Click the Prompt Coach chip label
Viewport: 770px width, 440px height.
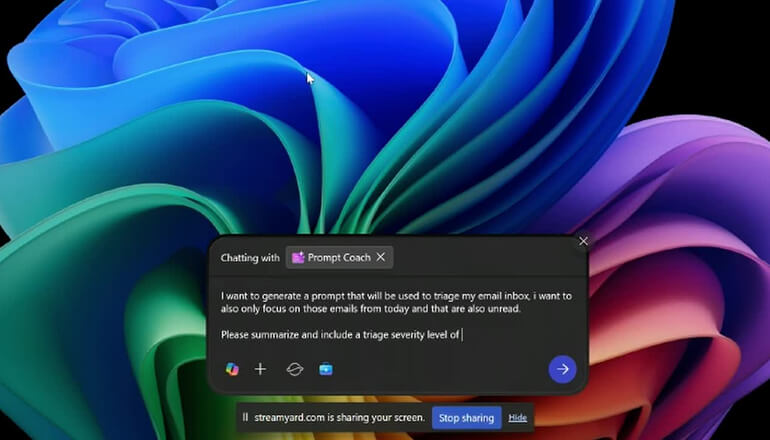pyautogui.click(x=339, y=257)
